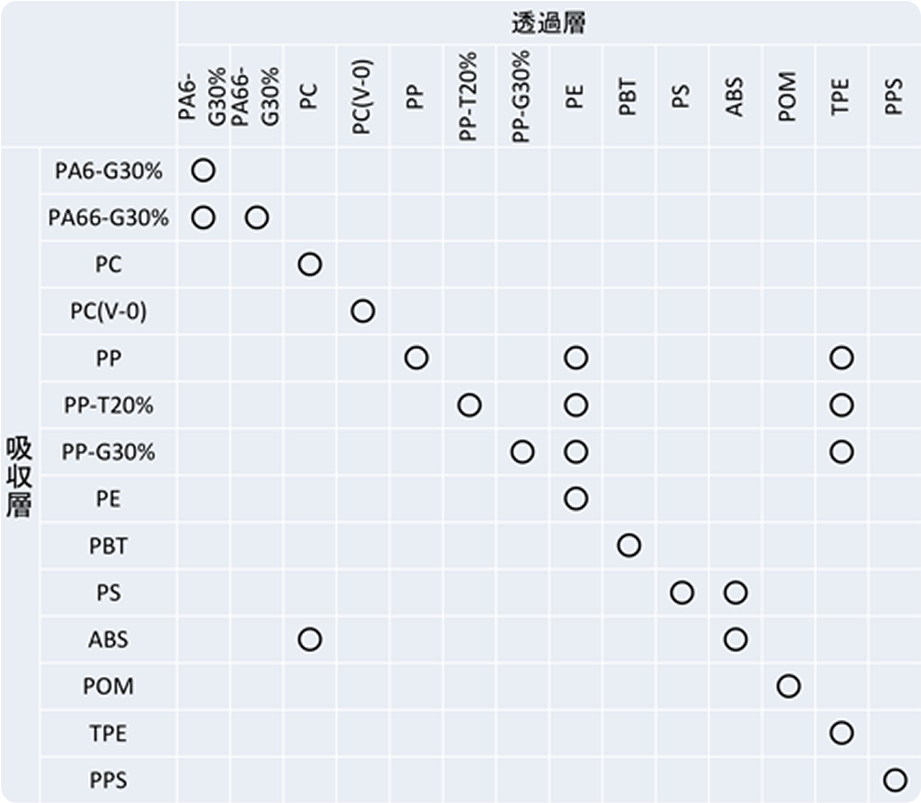The image size is (921, 803).
Task: Click the circle in PS row, ABS column
Action: [x=735, y=593]
